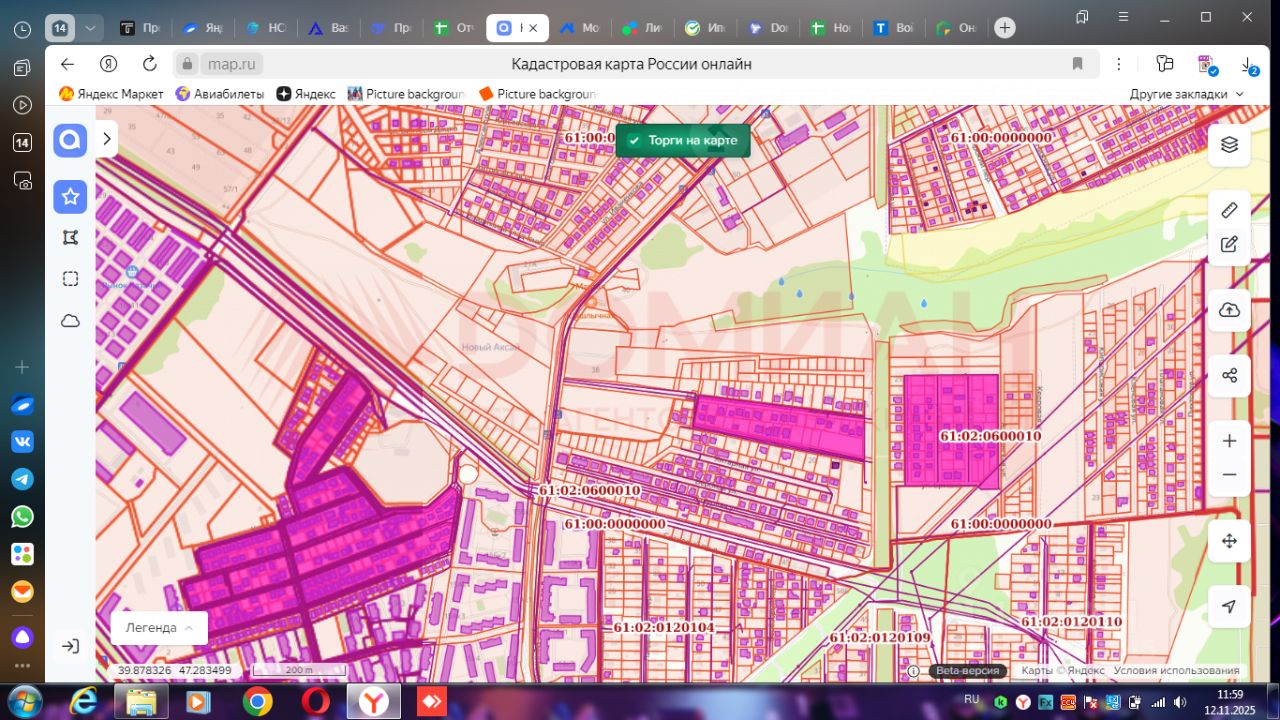Click the 'Условия использования' link
This screenshot has width=1280, height=720.
pyautogui.click(x=1176, y=671)
